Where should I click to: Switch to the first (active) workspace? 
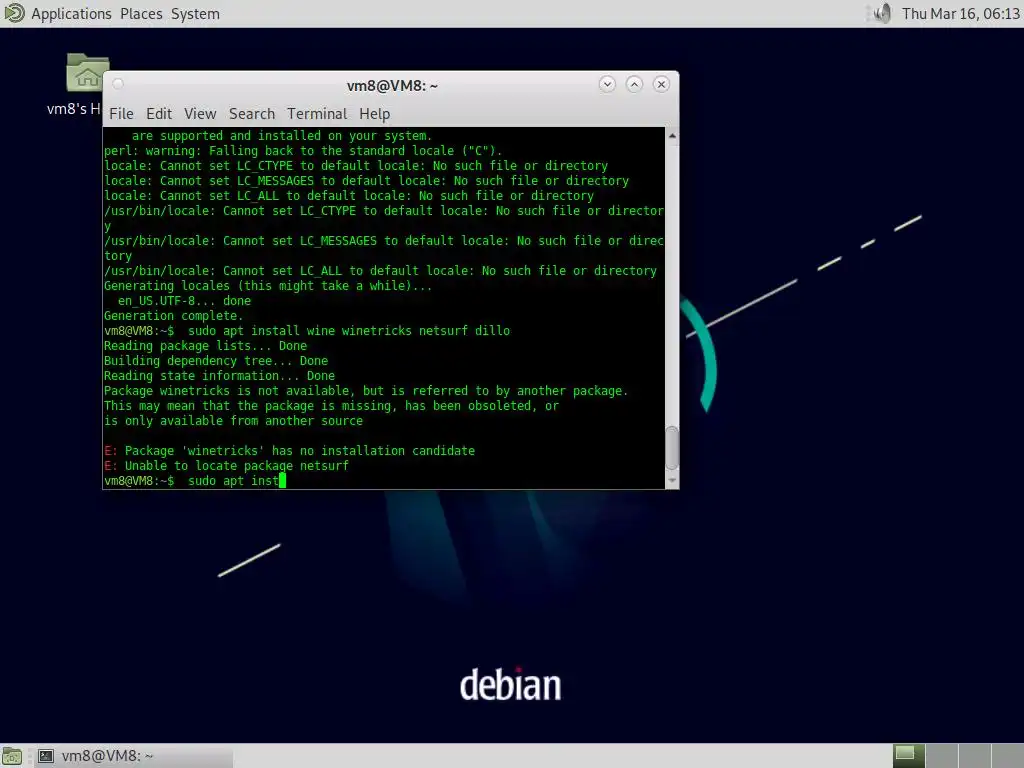click(908, 756)
